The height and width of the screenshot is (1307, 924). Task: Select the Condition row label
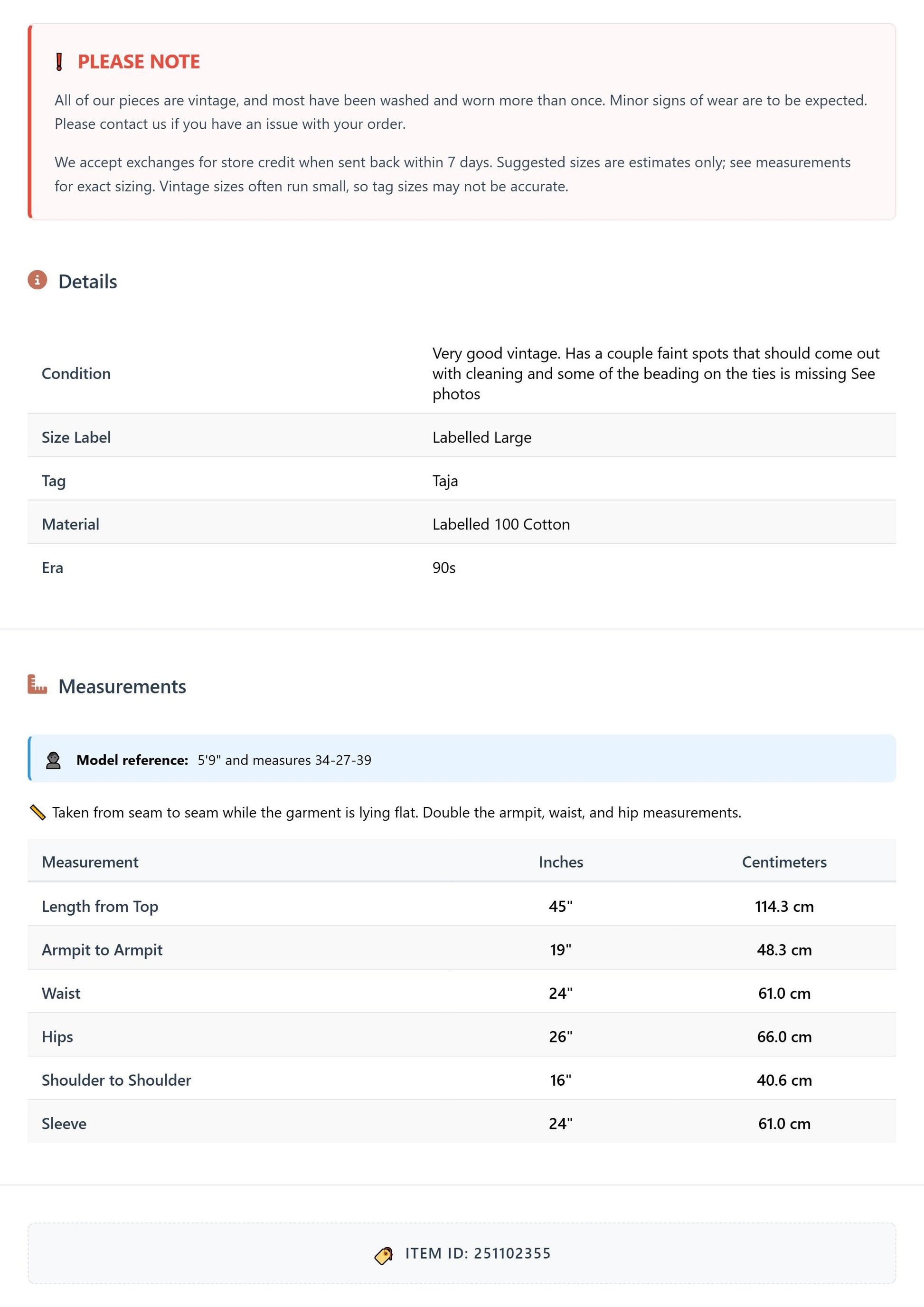(x=76, y=373)
